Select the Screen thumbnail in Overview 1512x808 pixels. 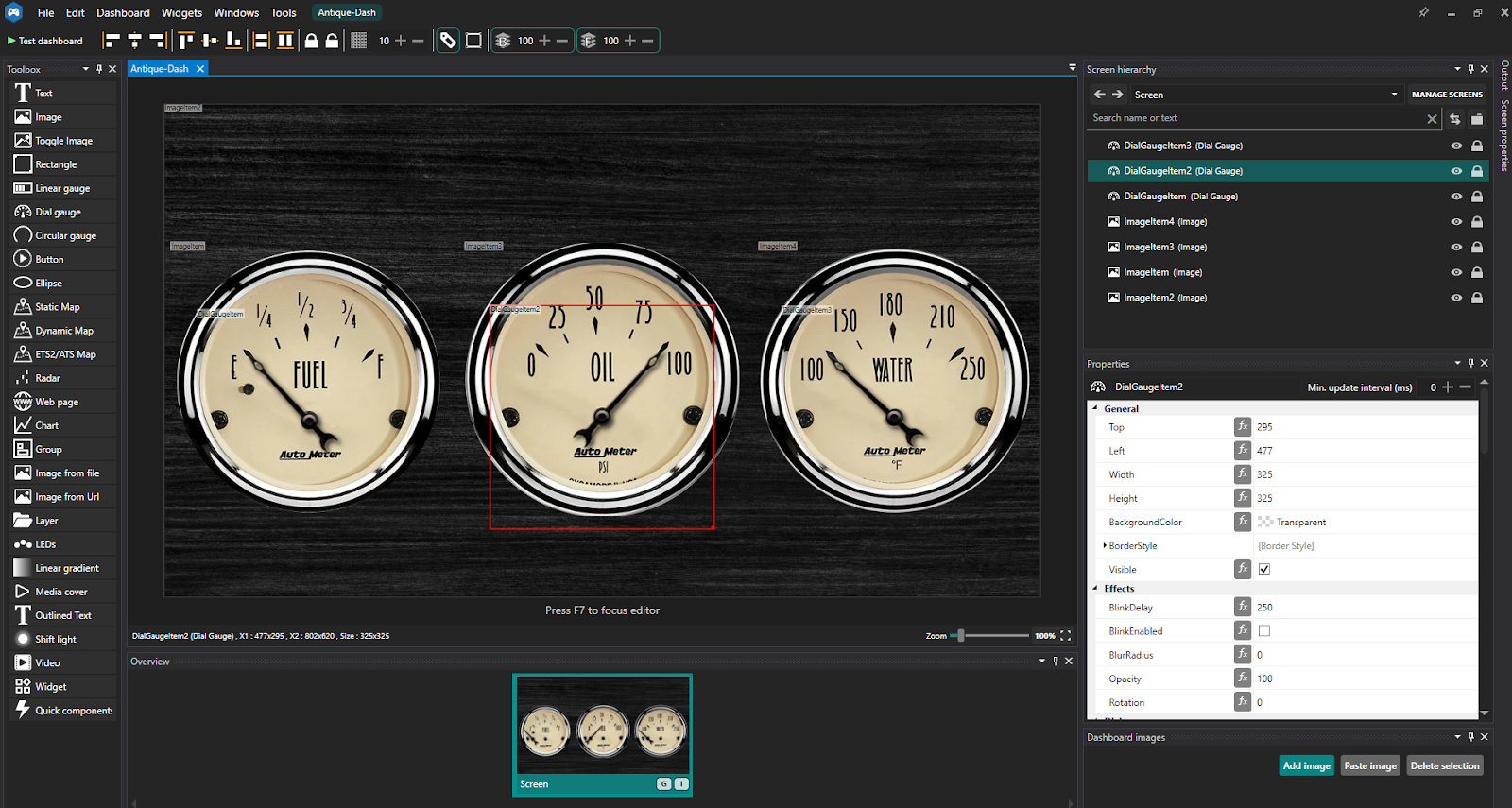602,734
